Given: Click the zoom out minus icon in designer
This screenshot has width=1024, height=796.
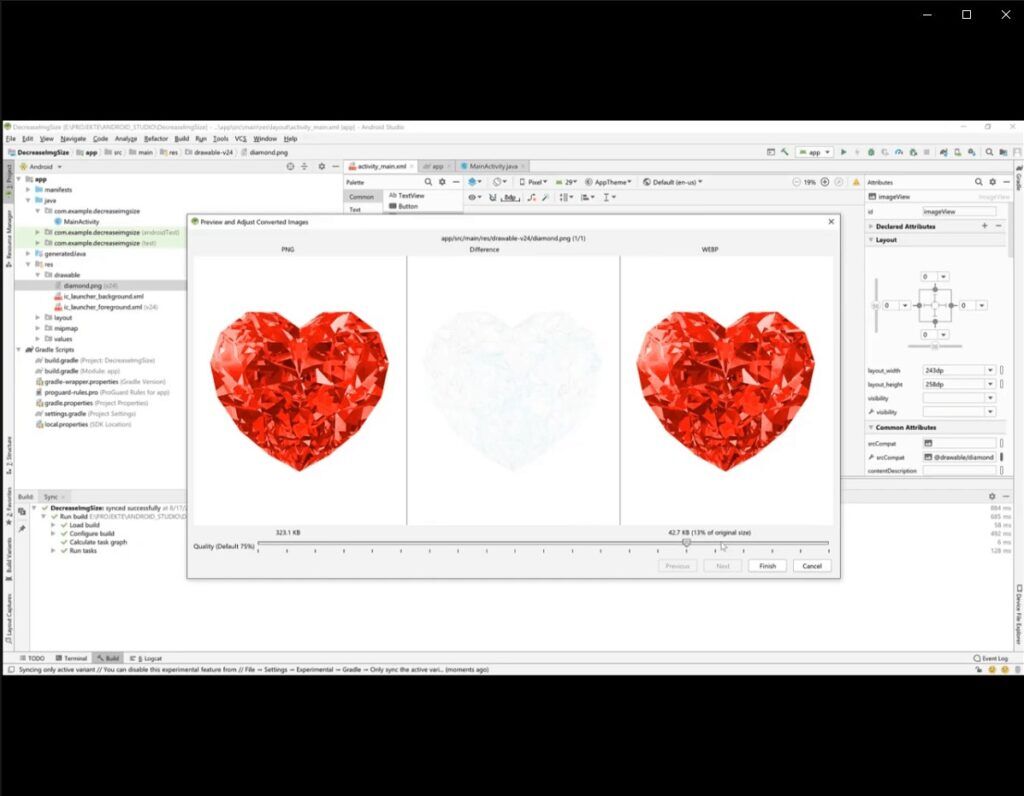Looking at the screenshot, I should pyautogui.click(x=796, y=182).
